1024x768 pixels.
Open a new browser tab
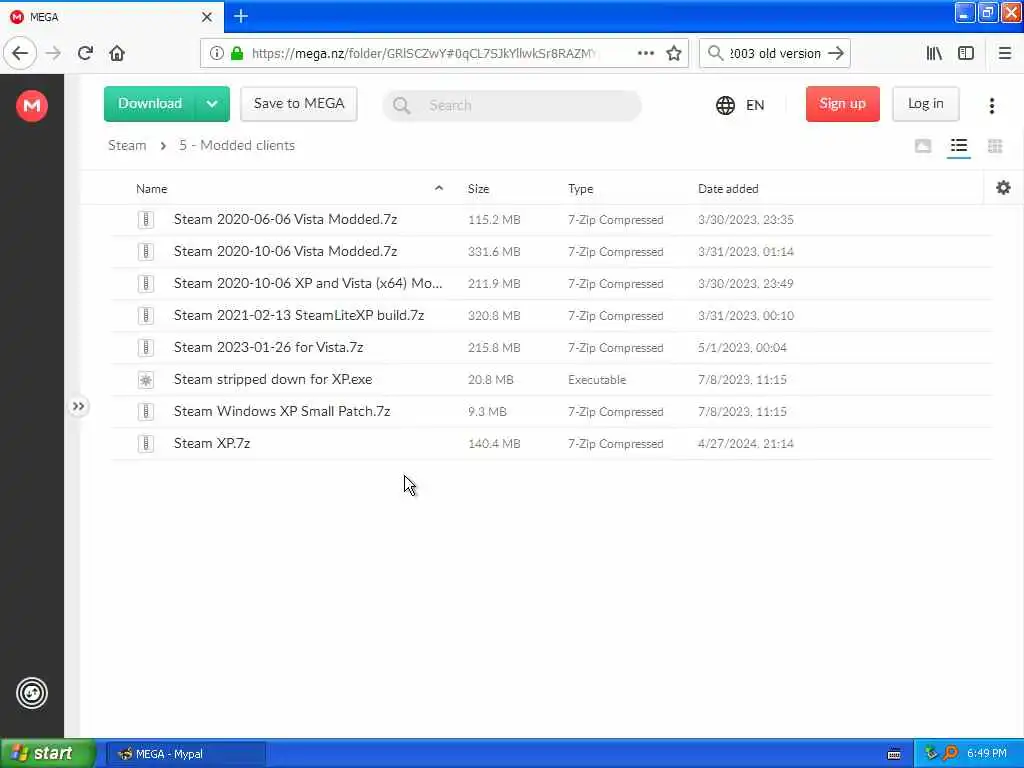pyautogui.click(x=240, y=16)
